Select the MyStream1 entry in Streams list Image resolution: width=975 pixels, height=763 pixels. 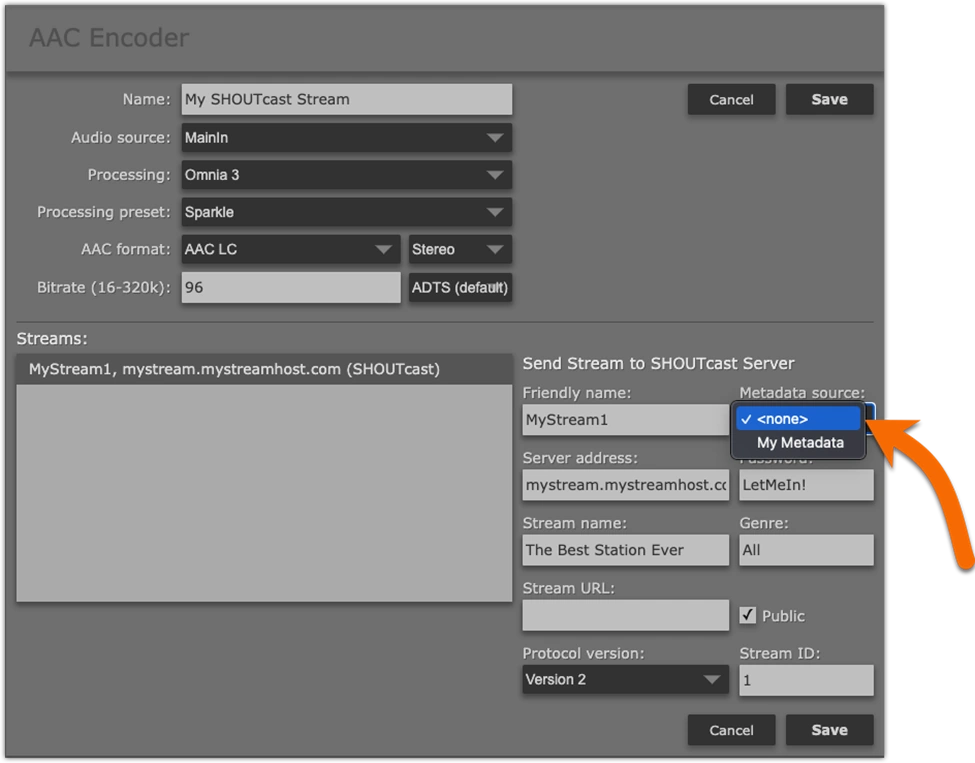(264, 369)
